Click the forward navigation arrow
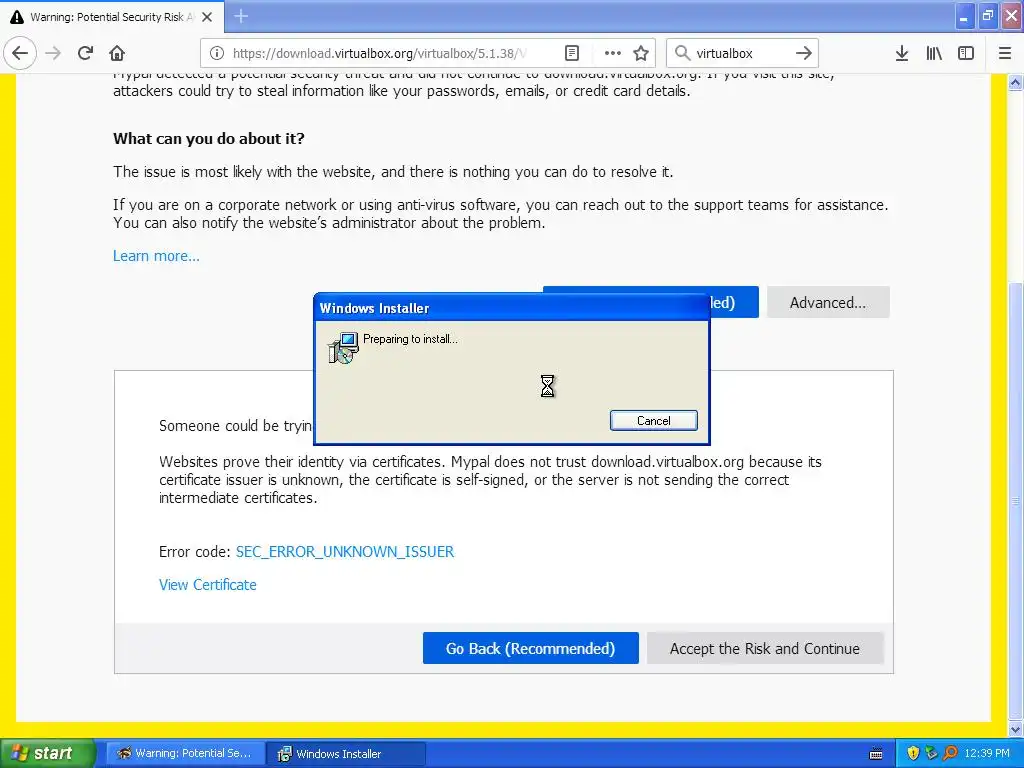The height and width of the screenshot is (768, 1024). tap(53, 53)
